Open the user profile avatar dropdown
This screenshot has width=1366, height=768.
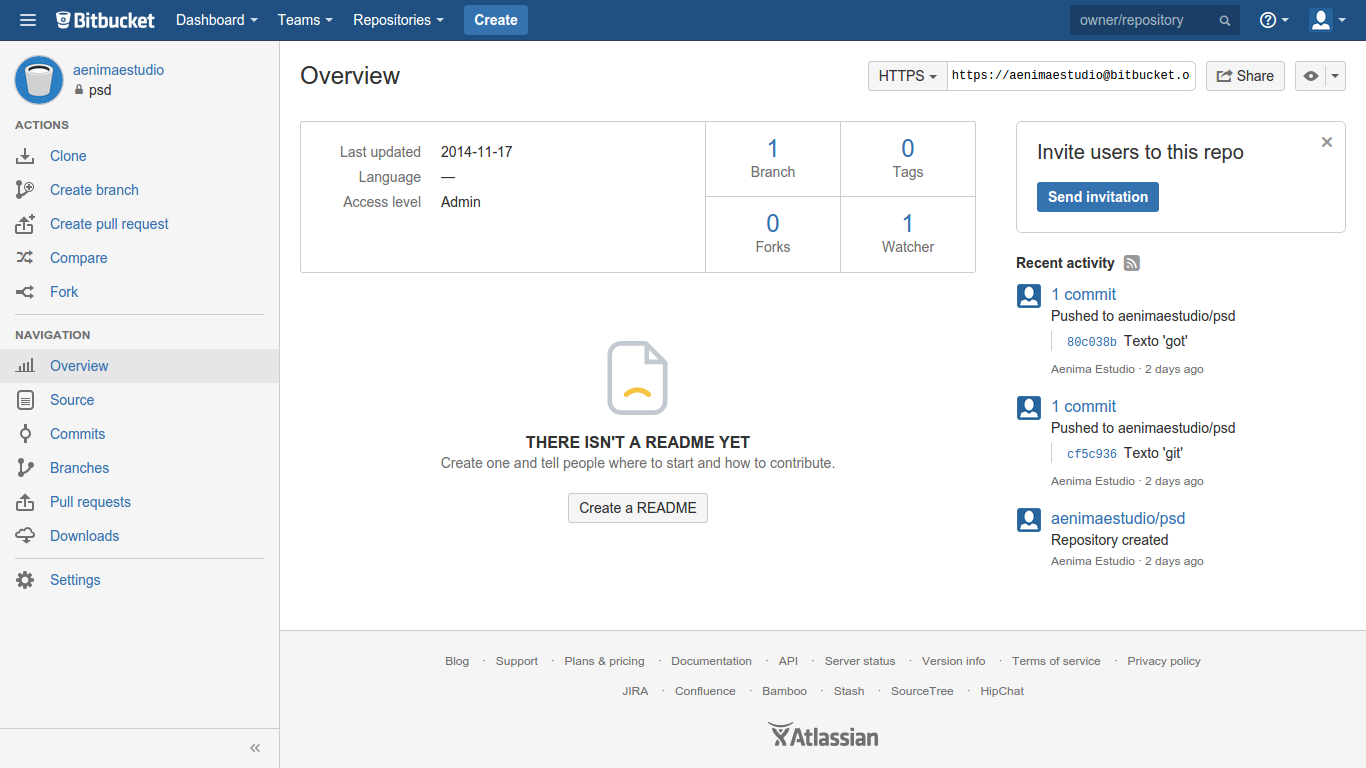pos(1327,20)
